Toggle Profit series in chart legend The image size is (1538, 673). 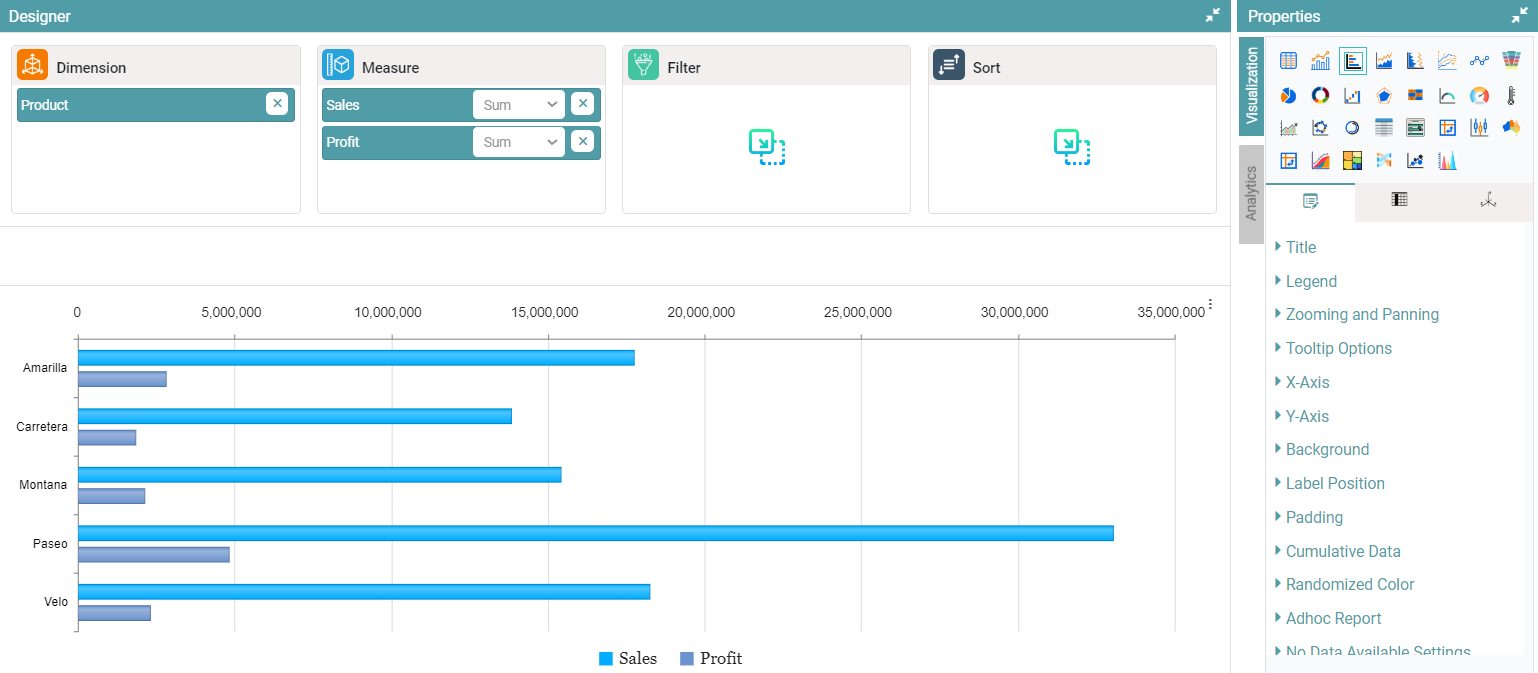711,658
